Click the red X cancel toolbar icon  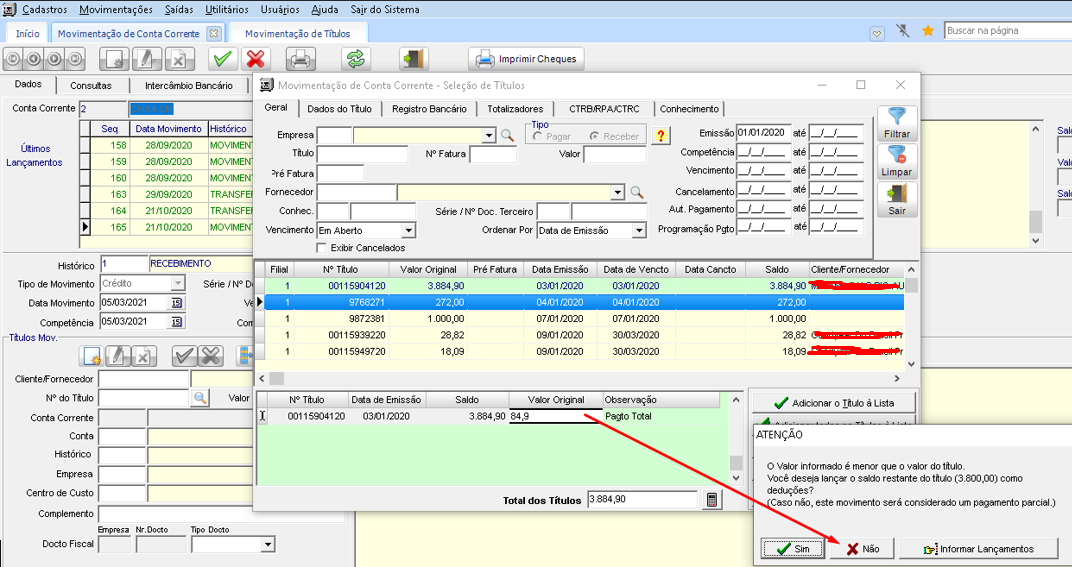[x=256, y=59]
